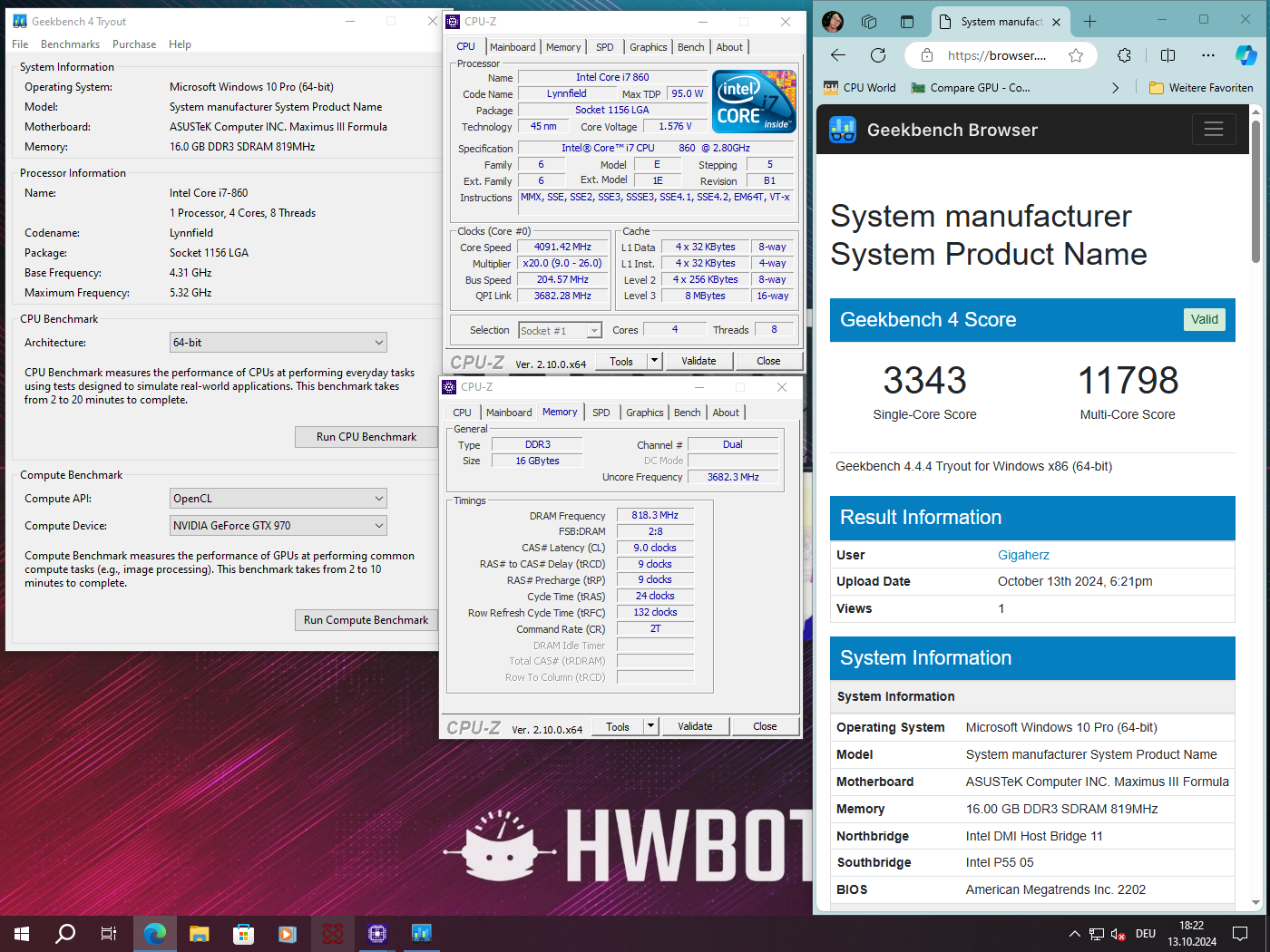Open Tools dropdown arrow in bottom CPU-Z
Viewport: 1270px width, 952px height.
(x=650, y=726)
